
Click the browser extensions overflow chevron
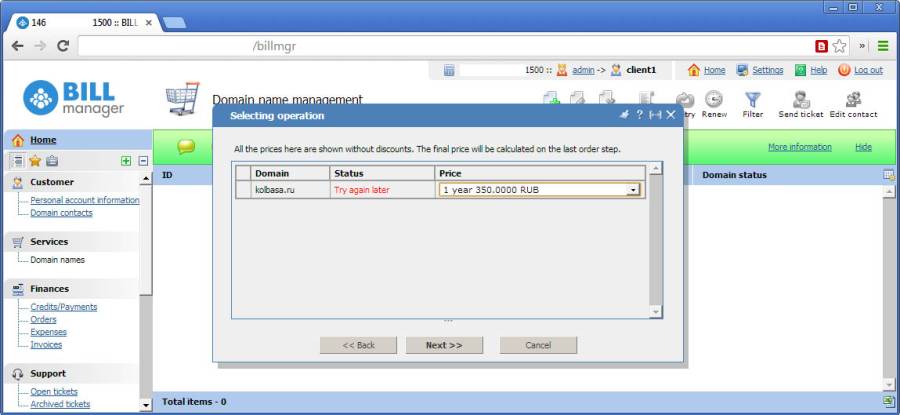[863, 46]
